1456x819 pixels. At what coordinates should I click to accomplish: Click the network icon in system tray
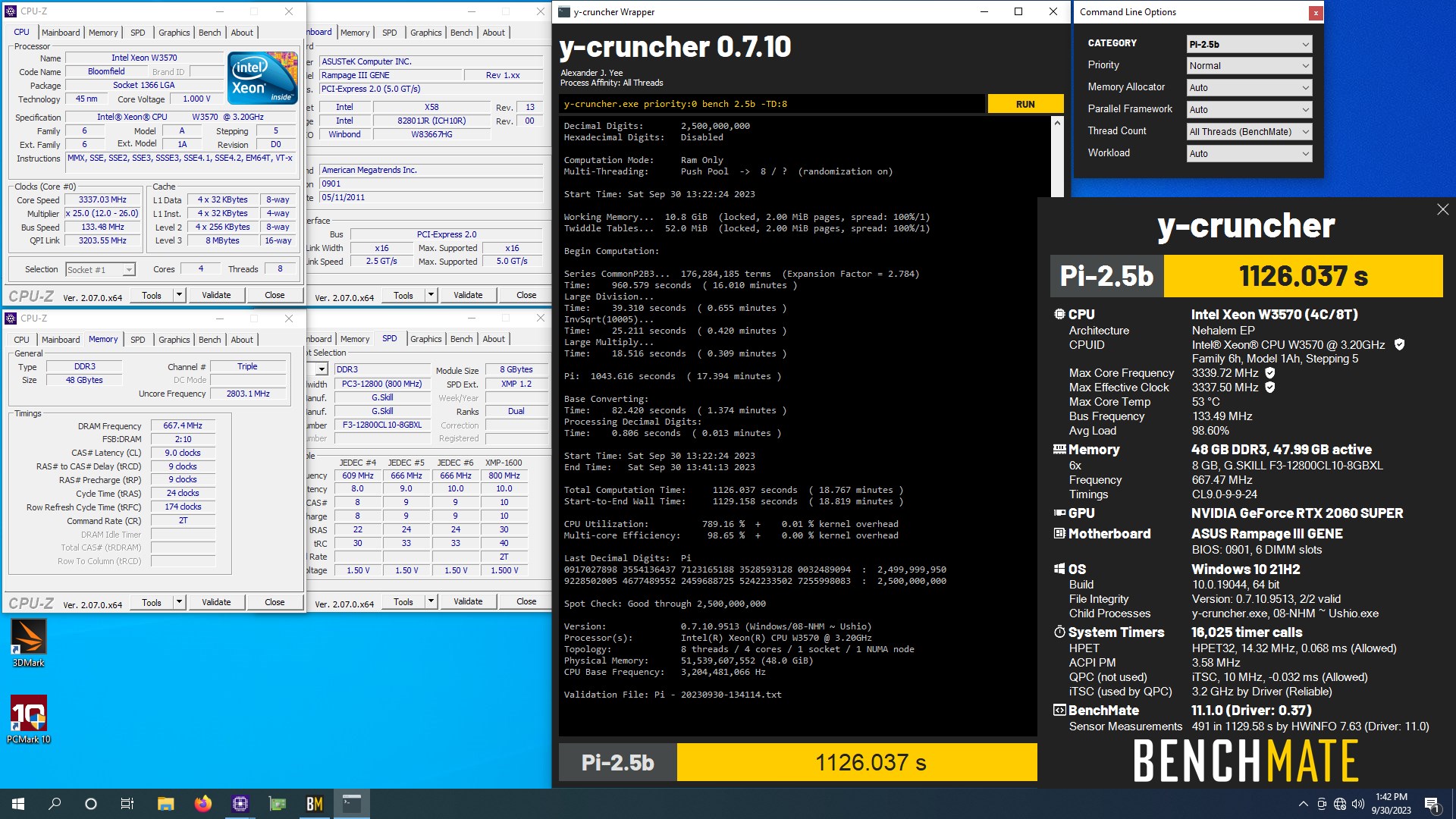pyautogui.click(x=1339, y=804)
